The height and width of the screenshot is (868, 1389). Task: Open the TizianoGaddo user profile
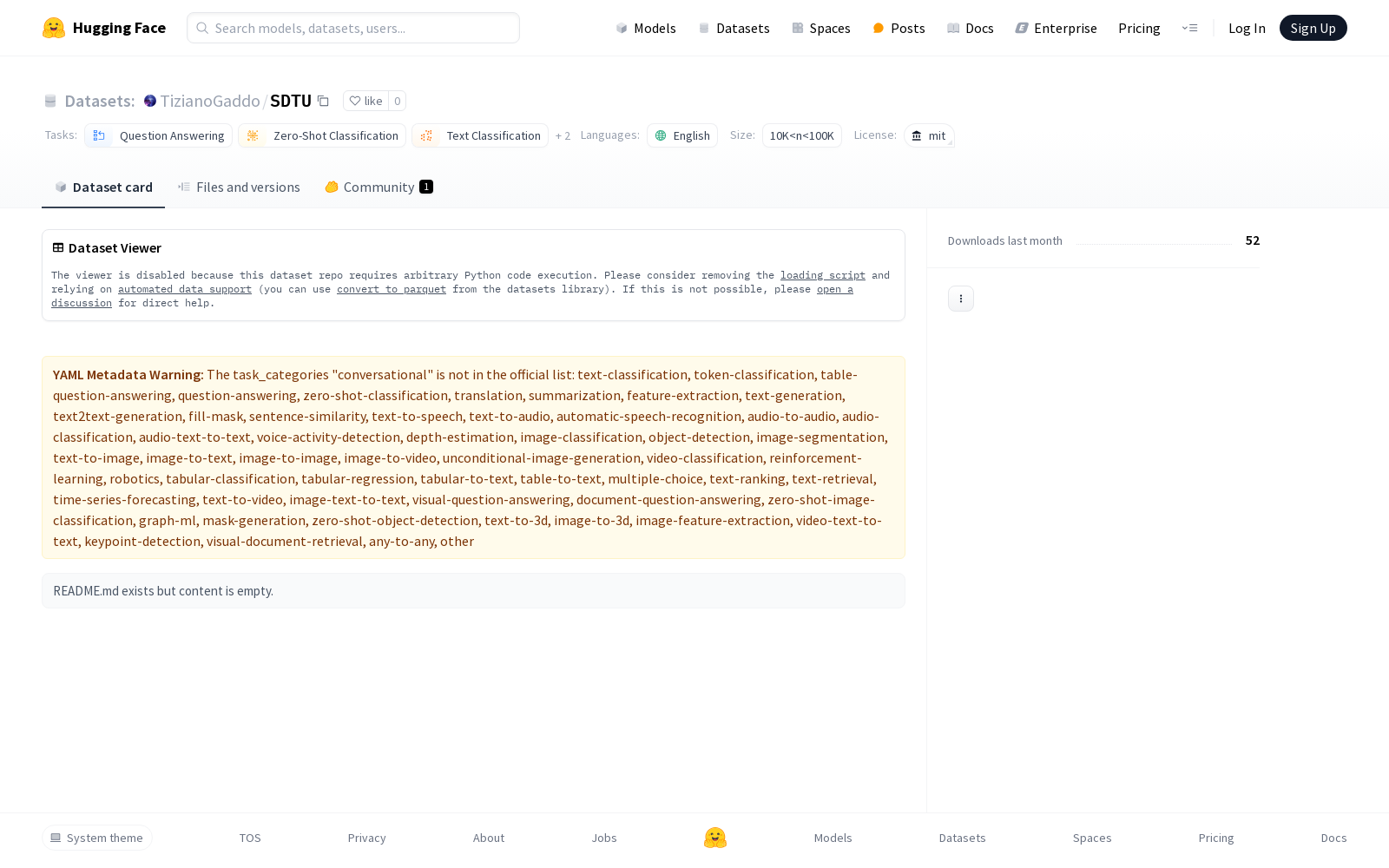210,101
